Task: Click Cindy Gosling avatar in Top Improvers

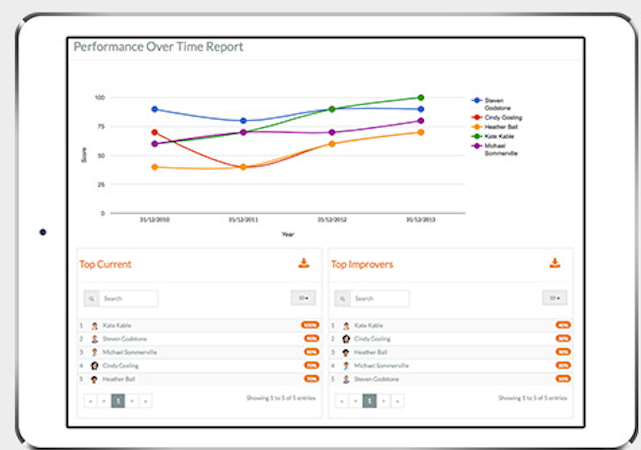Action: 346,339
